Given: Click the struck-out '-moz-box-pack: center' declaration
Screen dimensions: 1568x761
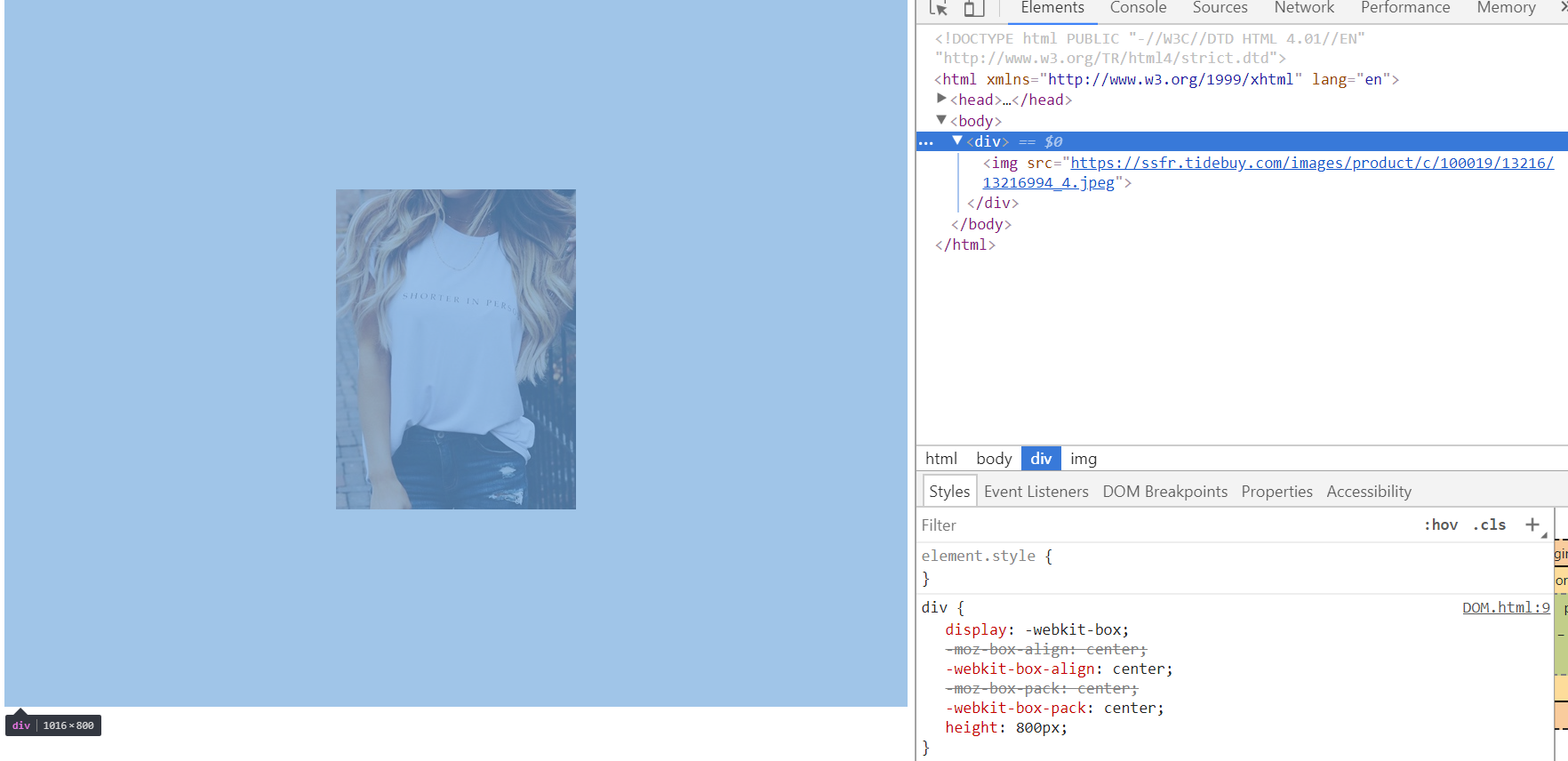Looking at the screenshot, I should point(1041,688).
